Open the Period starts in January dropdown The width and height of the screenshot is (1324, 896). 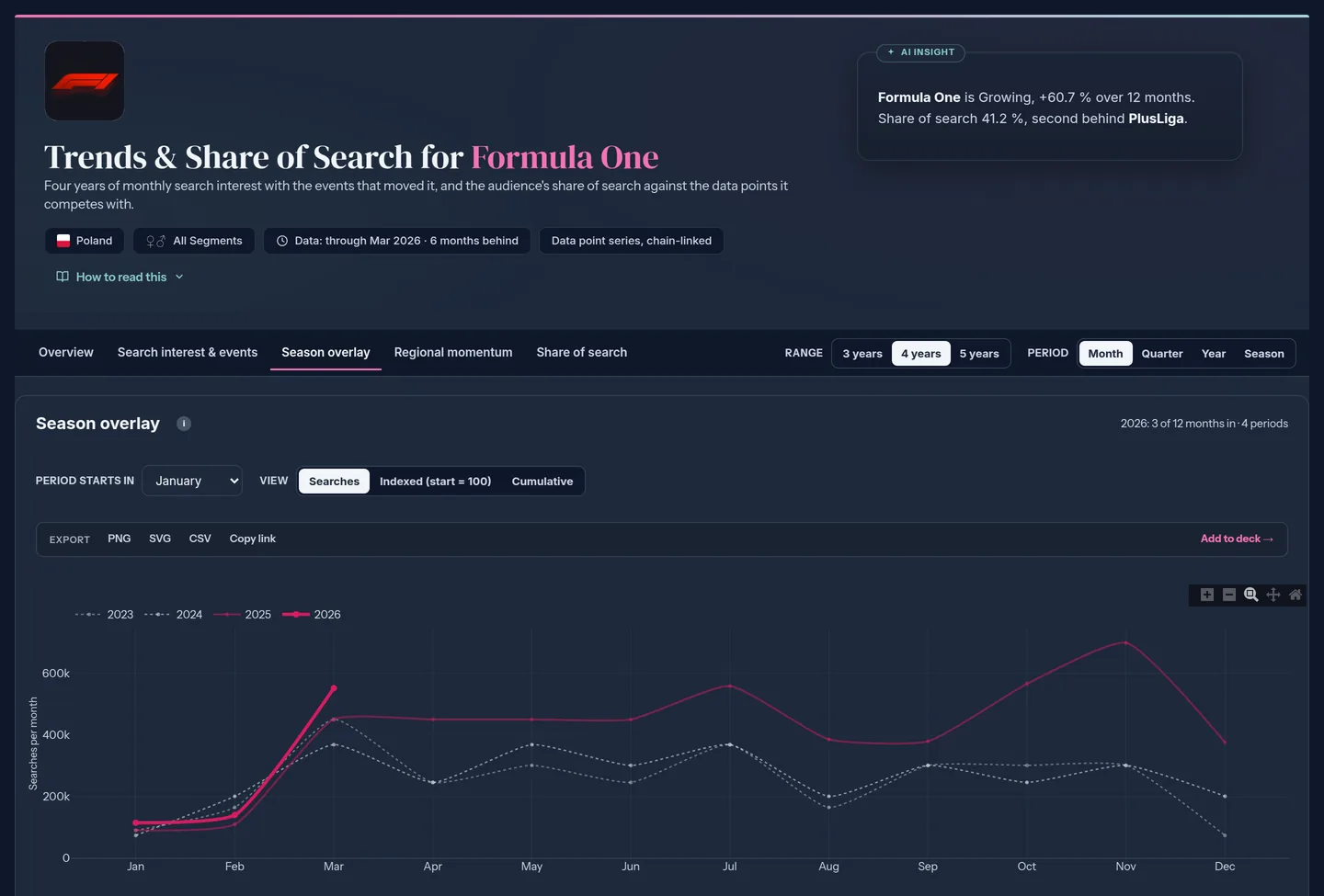coord(192,481)
